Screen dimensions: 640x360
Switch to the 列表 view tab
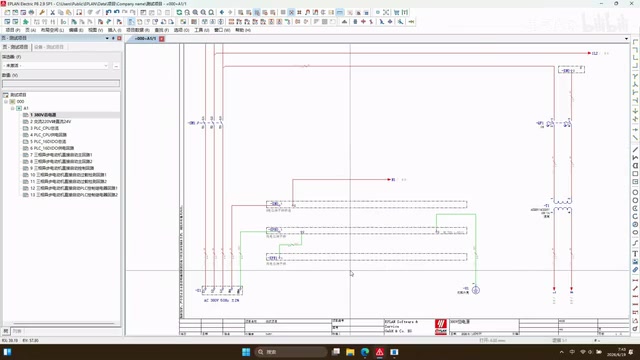point(17,331)
